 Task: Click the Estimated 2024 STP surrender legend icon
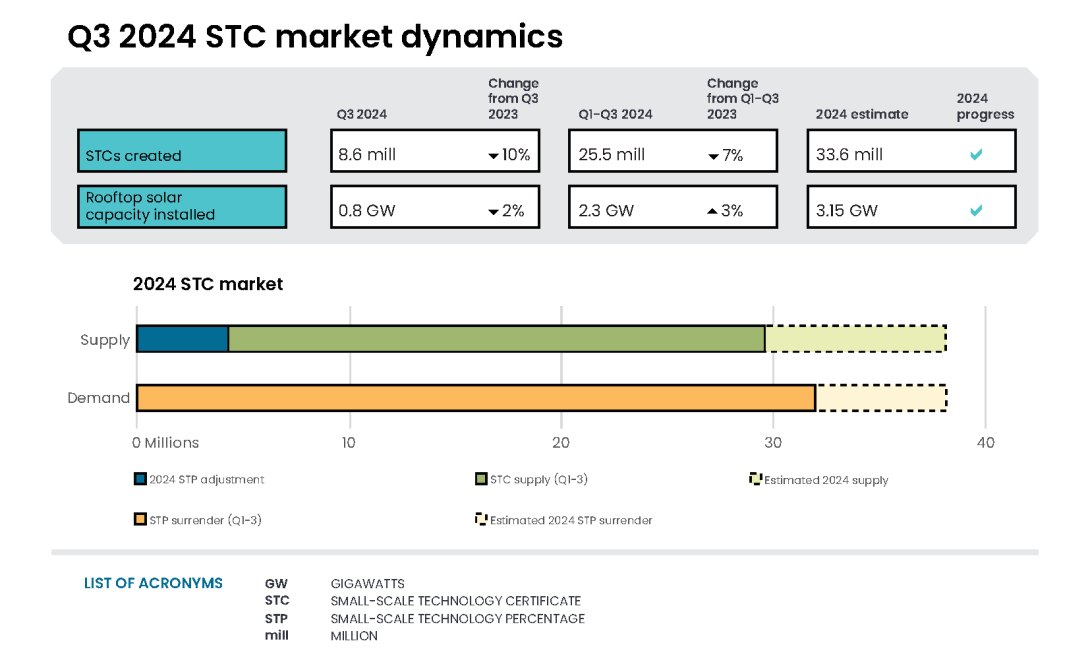tap(481, 519)
